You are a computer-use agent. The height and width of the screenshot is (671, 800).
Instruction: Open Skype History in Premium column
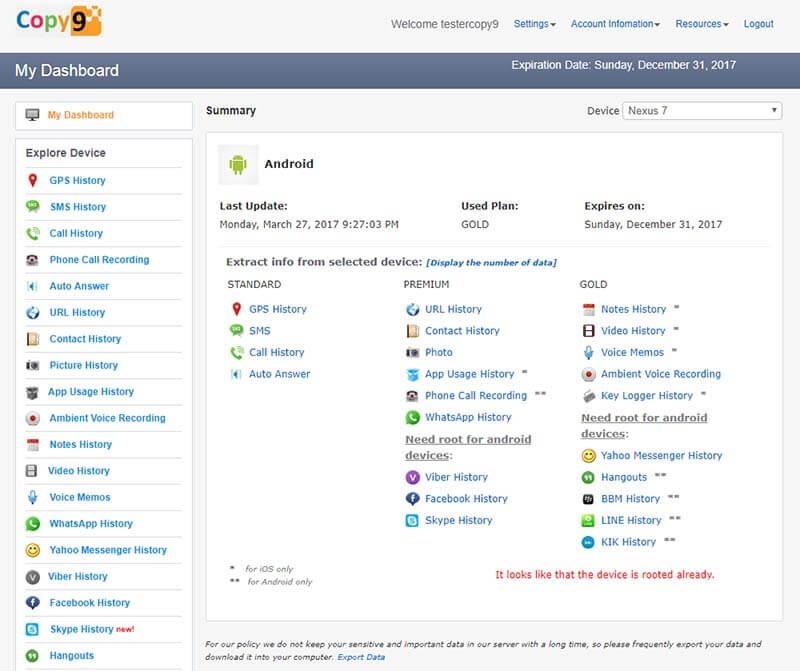[x=459, y=520]
